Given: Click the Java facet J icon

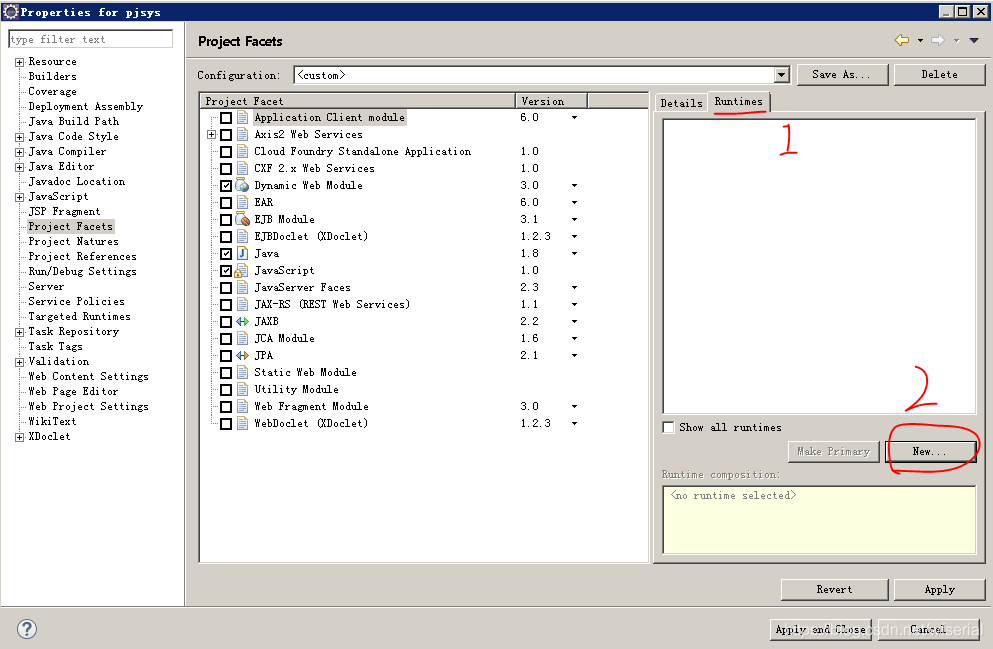Looking at the screenshot, I should [242, 253].
